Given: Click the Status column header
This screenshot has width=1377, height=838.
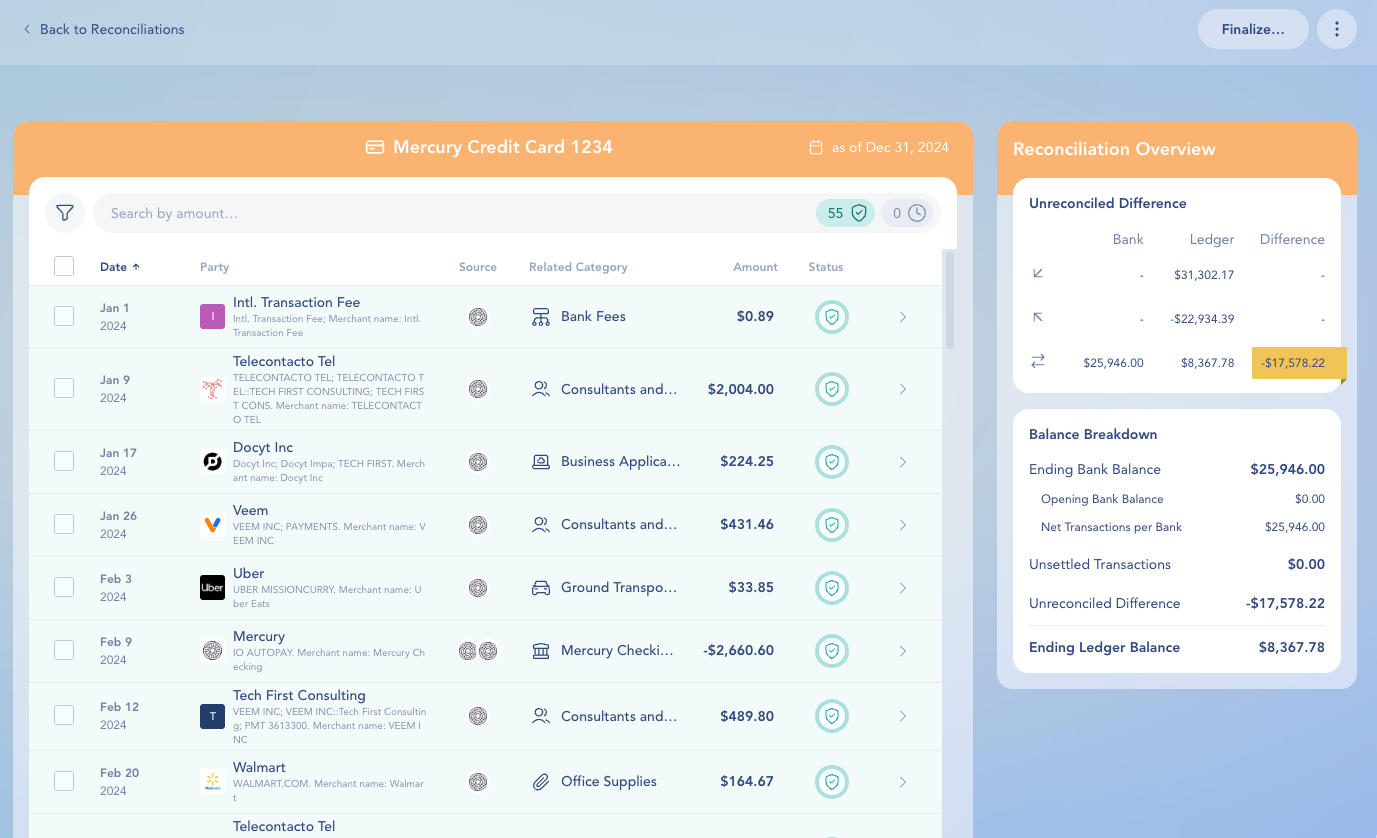Looking at the screenshot, I should (x=826, y=267).
